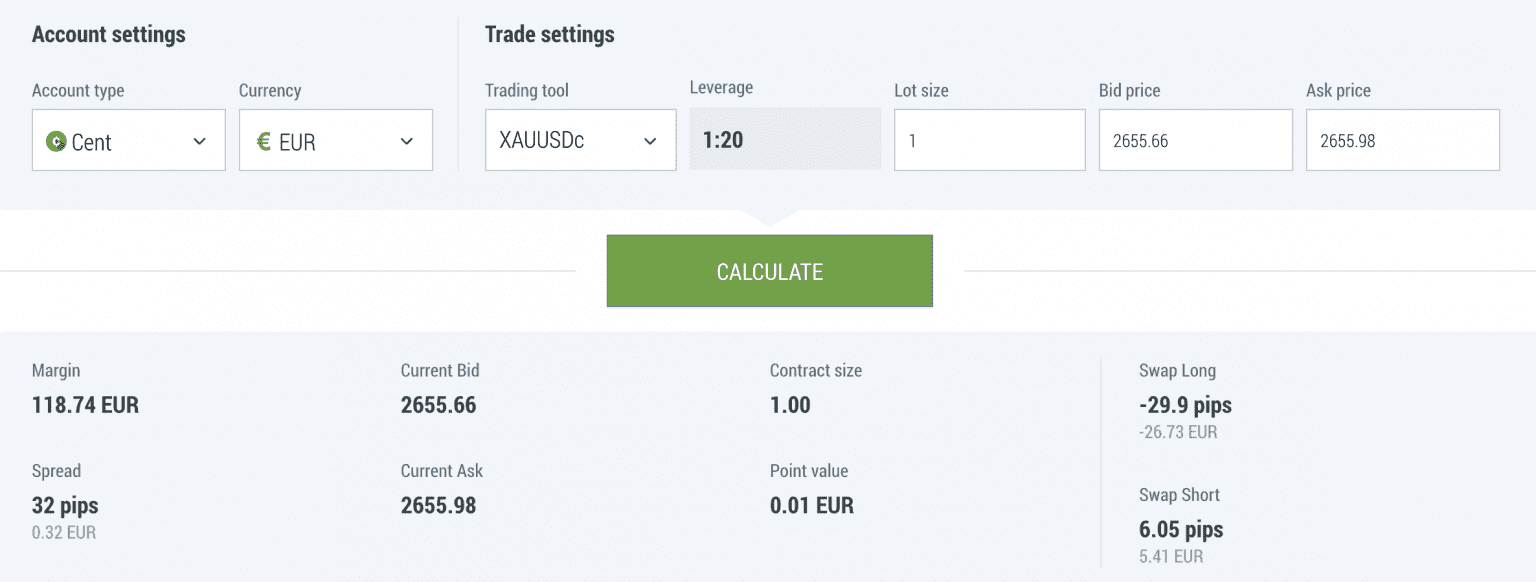Viewport: 1536px width, 582px height.
Task: Open the Account type selector showing Cent
Action: click(x=128, y=140)
